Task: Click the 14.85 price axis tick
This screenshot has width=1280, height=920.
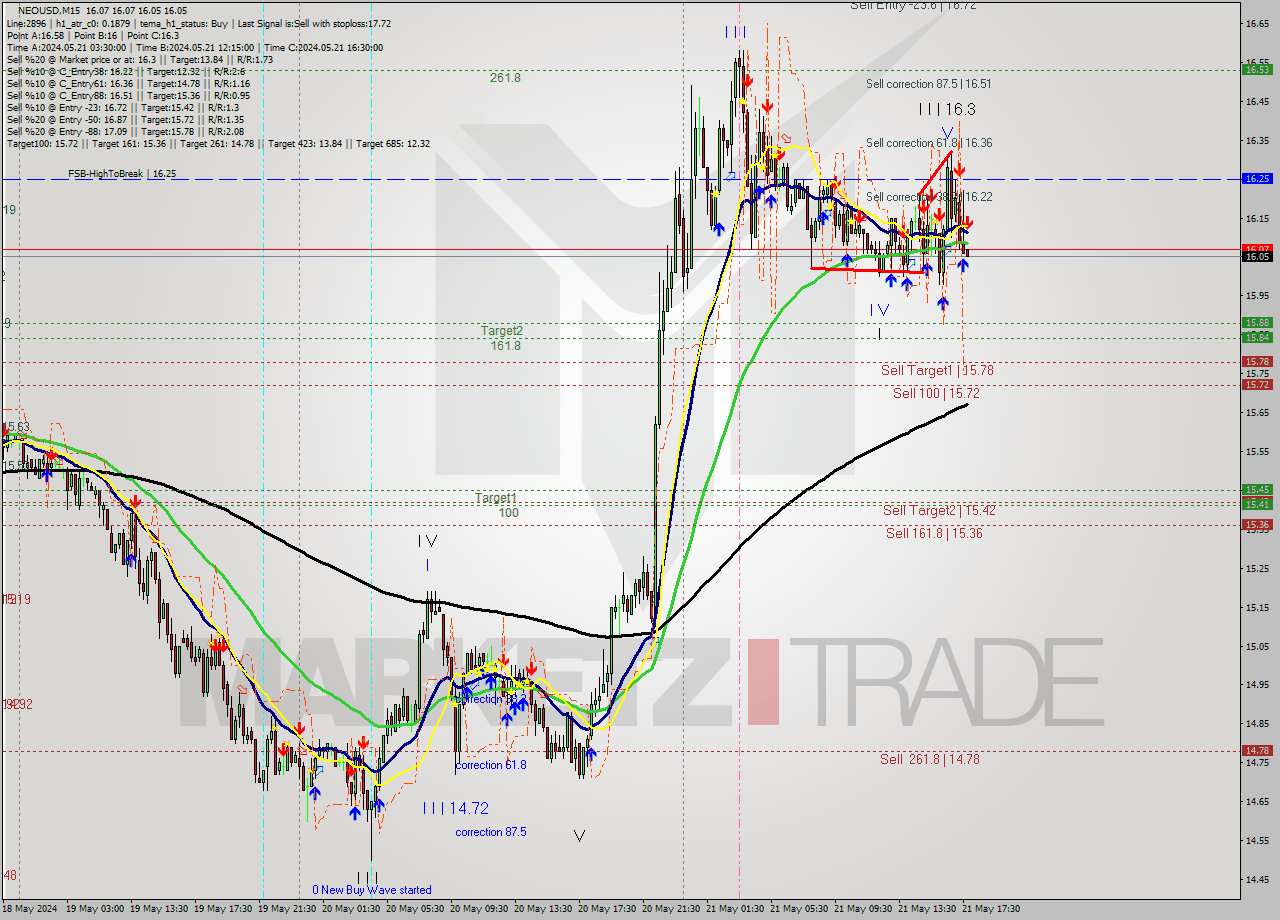Action: pos(1256,724)
